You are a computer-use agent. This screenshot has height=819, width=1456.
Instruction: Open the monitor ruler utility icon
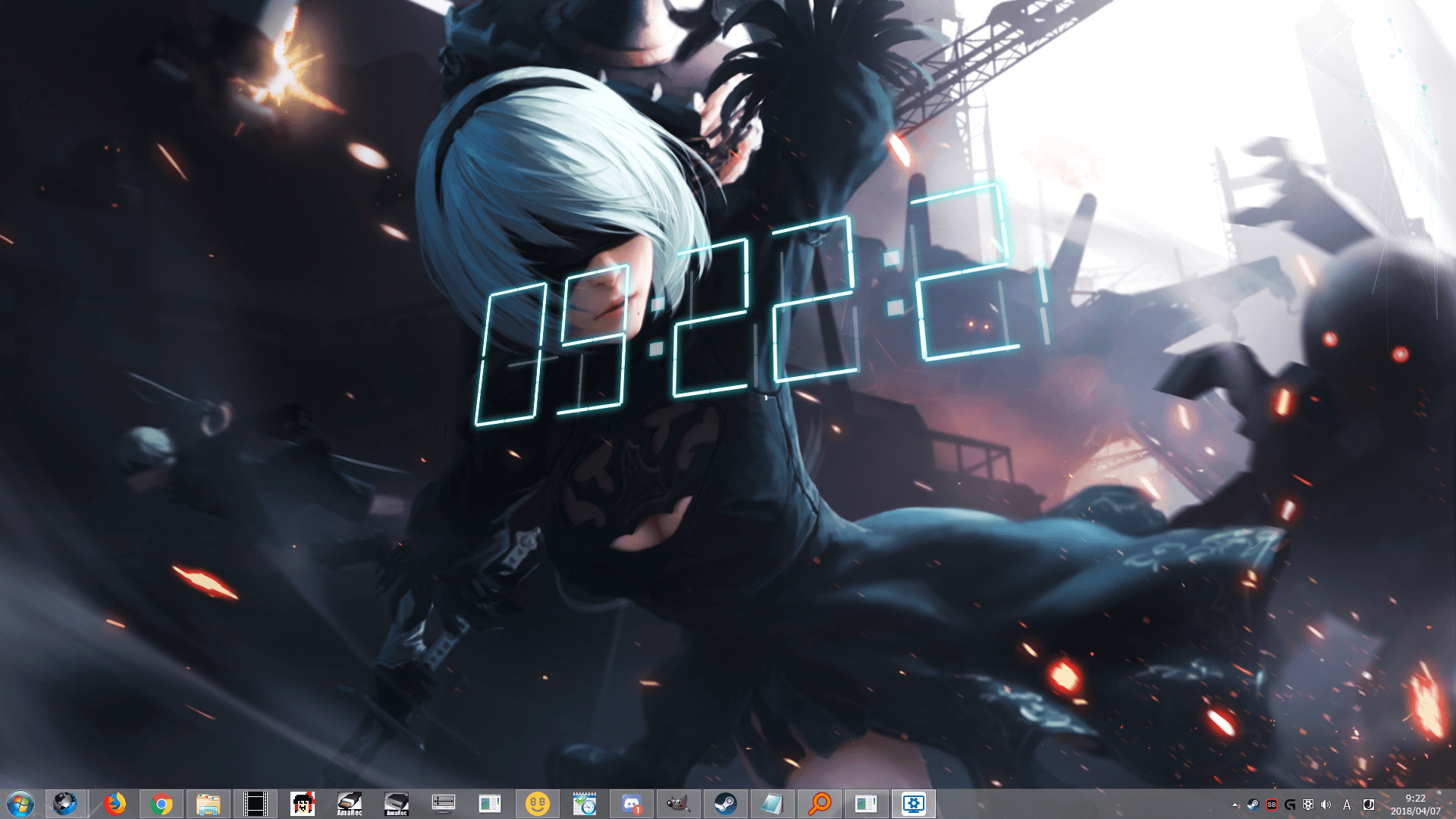(x=444, y=804)
